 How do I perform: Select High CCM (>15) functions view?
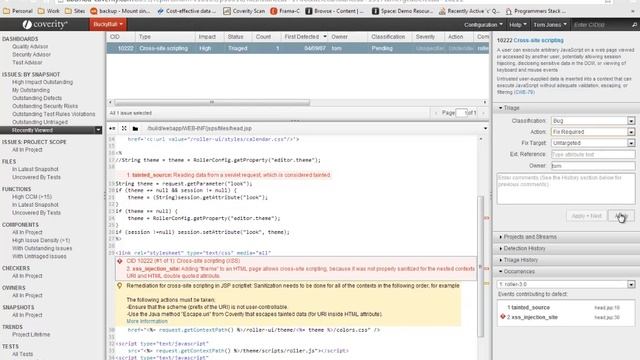tap(32, 197)
